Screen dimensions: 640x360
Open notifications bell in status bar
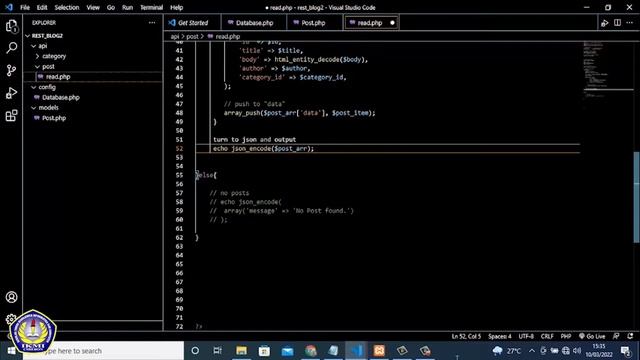point(630,336)
